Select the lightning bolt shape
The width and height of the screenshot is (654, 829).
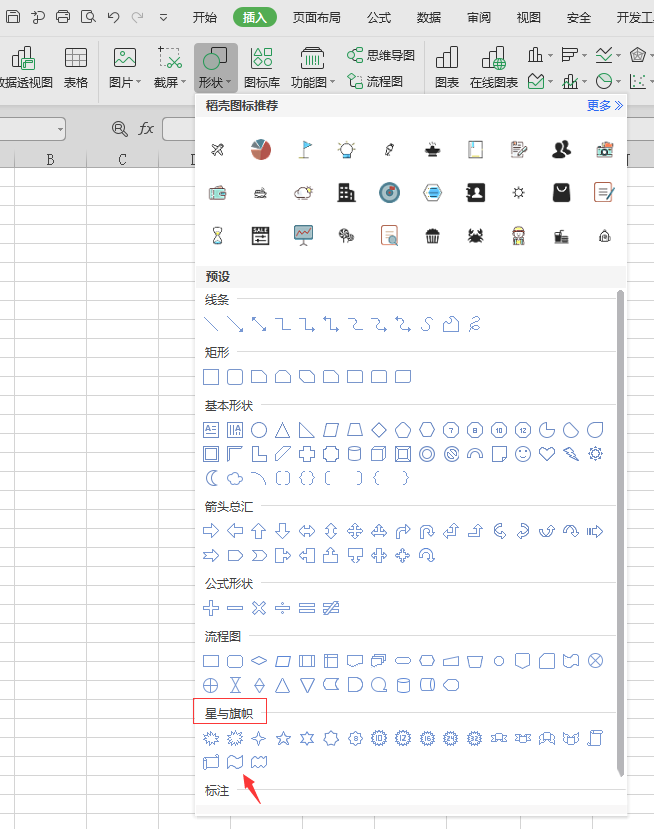(571, 454)
